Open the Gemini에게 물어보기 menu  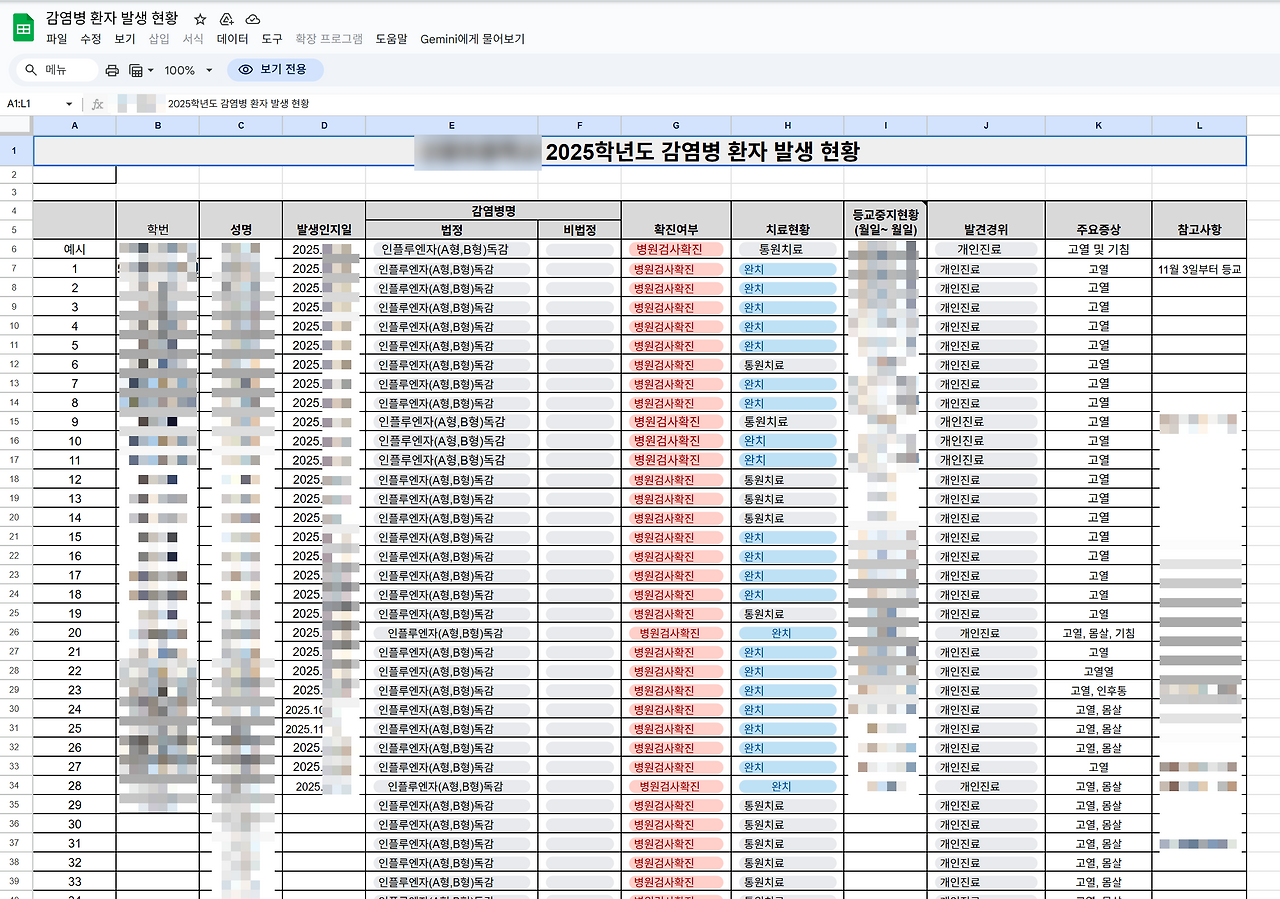(473, 39)
